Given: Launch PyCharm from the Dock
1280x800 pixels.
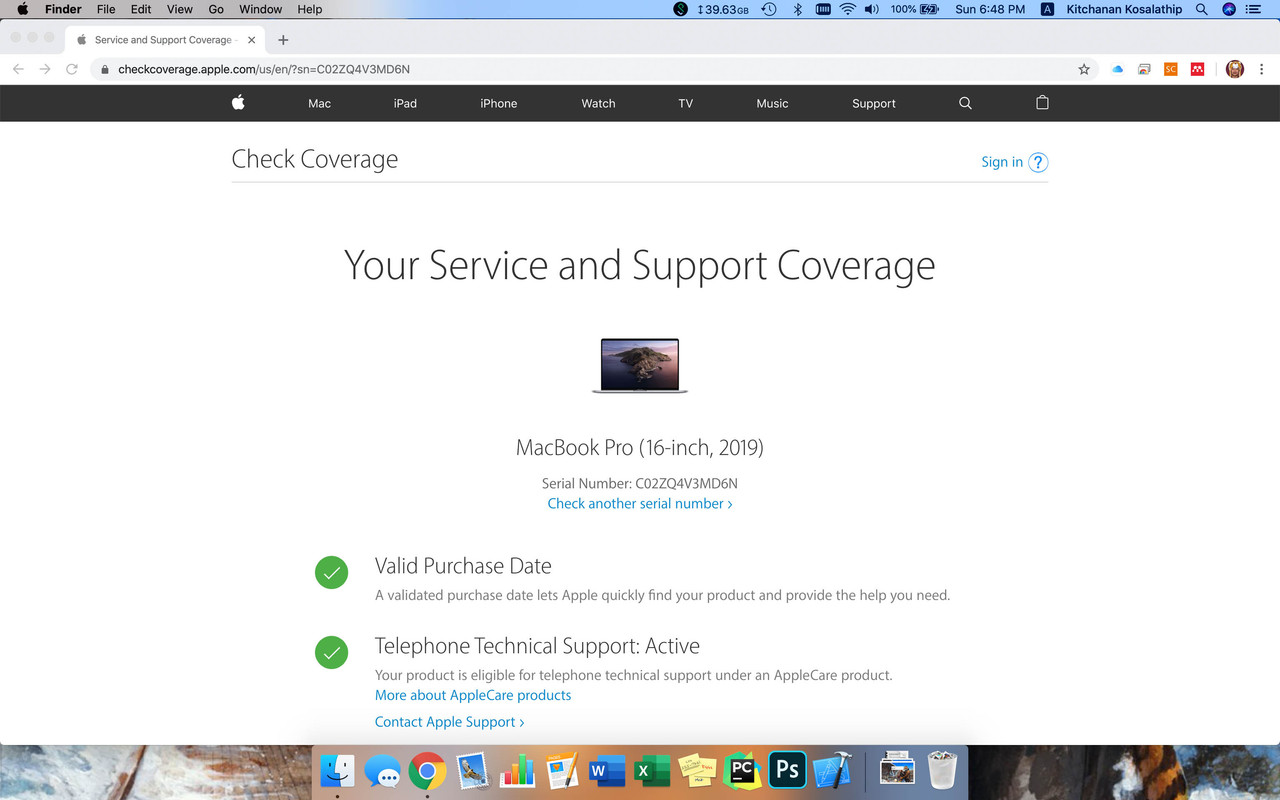Looking at the screenshot, I should click(742, 771).
